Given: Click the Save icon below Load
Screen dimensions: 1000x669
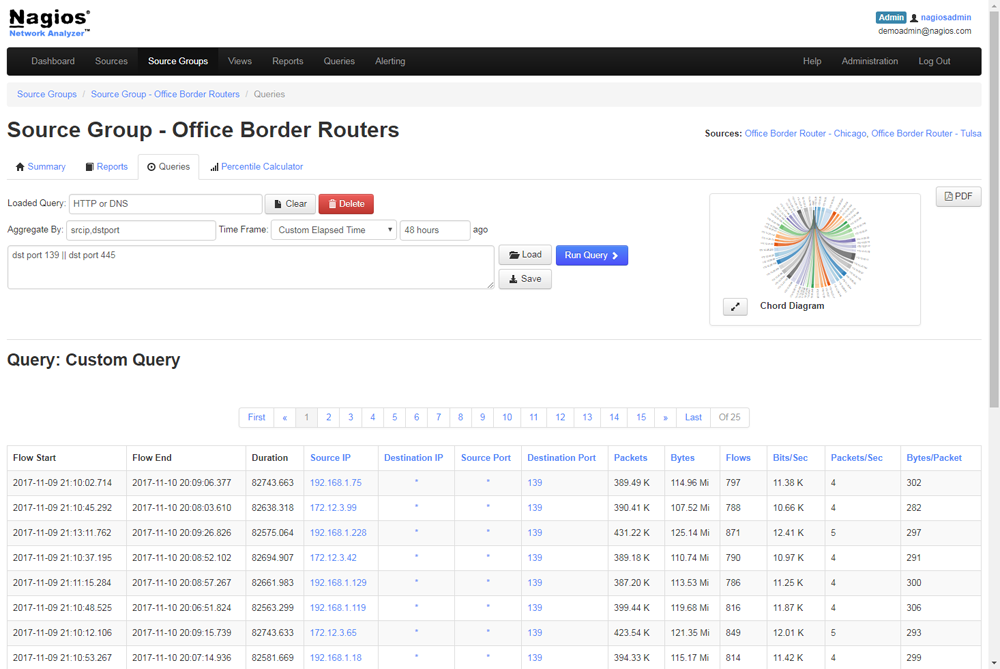Looking at the screenshot, I should pos(516,278).
